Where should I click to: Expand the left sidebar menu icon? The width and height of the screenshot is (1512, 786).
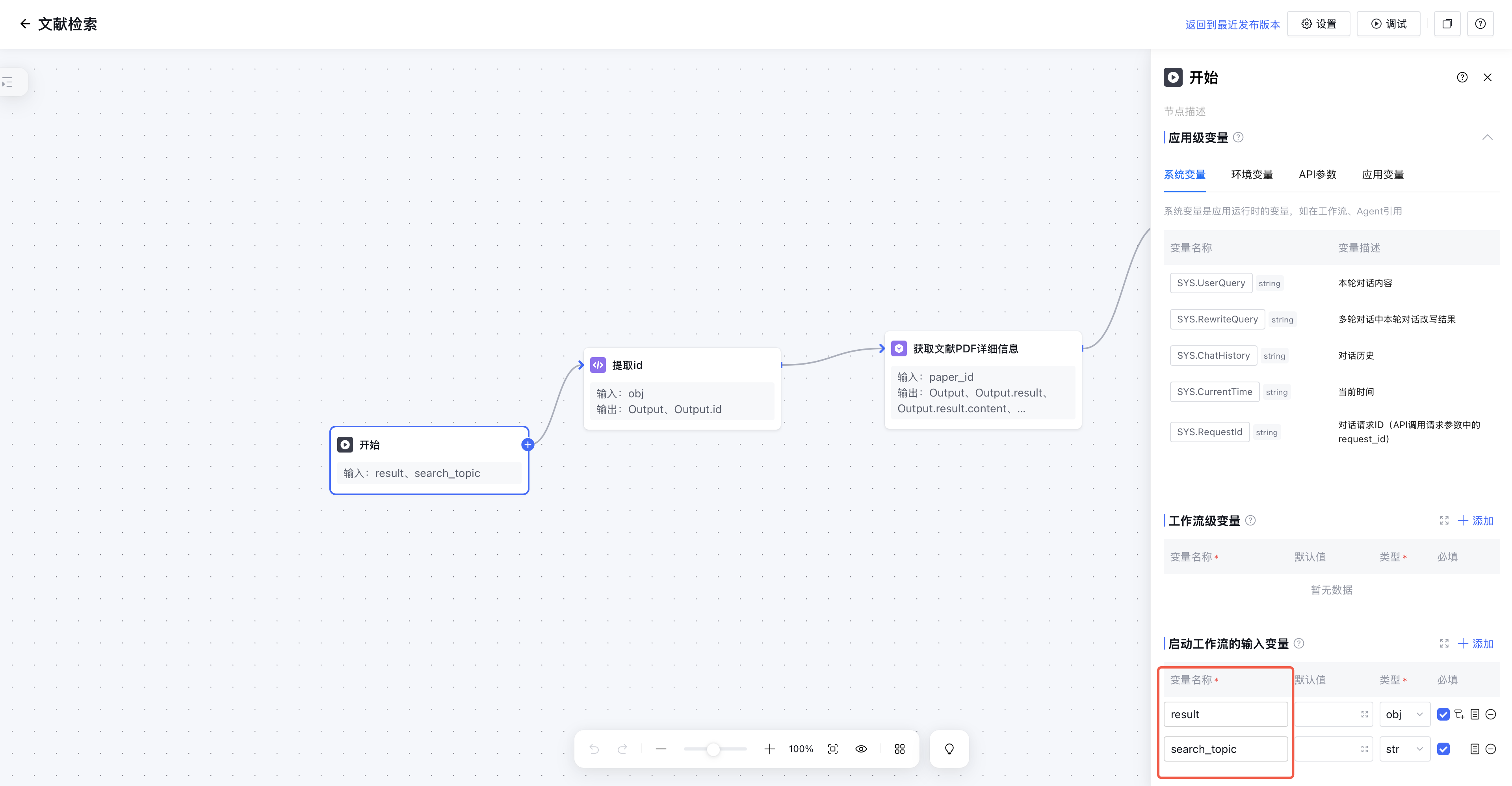[x=7, y=83]
